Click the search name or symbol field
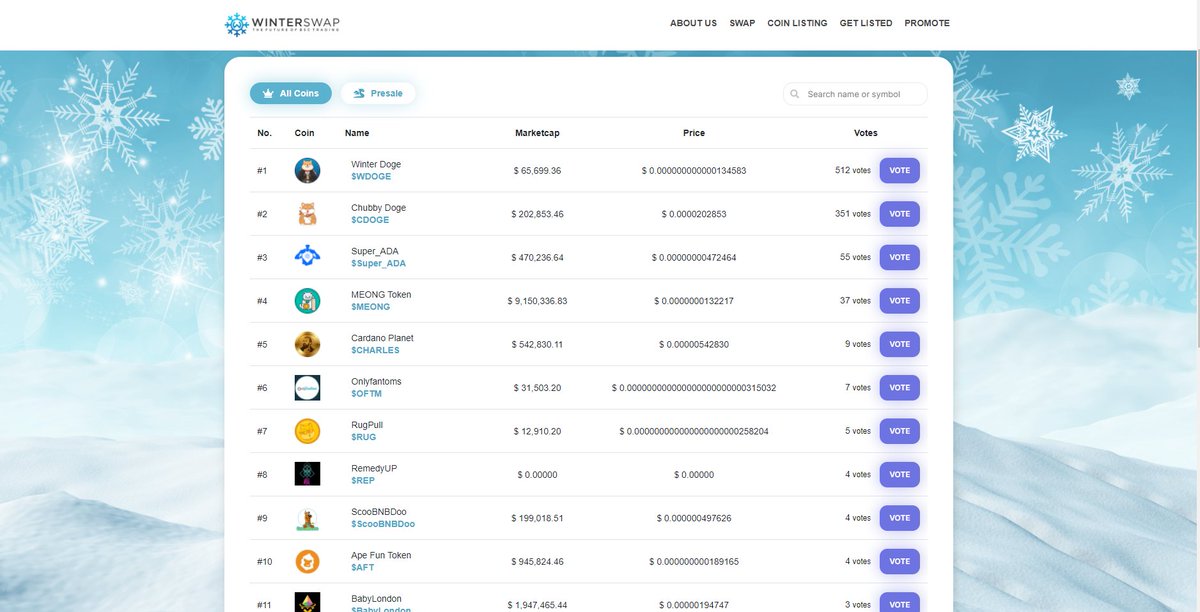Screen dimensions: 1200x612 point(860,93)
